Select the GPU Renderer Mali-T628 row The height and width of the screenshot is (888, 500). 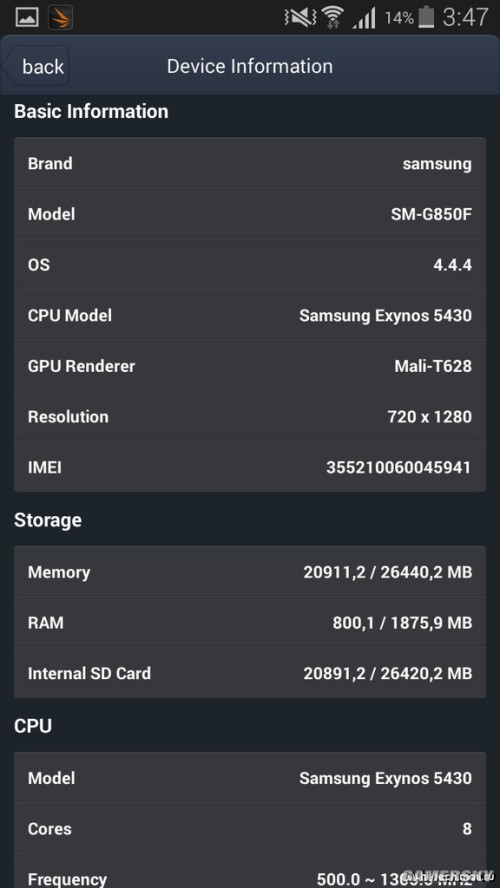250,365
